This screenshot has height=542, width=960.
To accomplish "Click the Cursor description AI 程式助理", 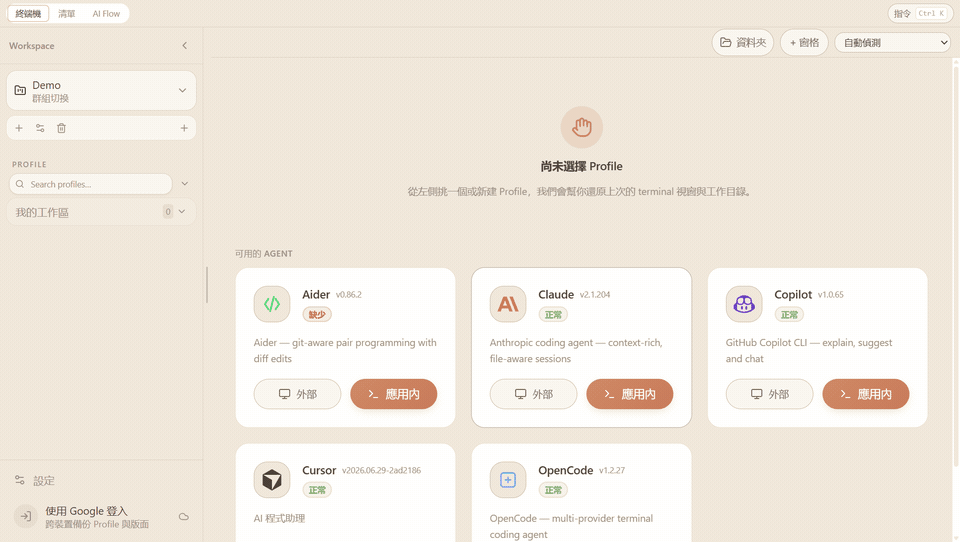I will tap(279, 518).
